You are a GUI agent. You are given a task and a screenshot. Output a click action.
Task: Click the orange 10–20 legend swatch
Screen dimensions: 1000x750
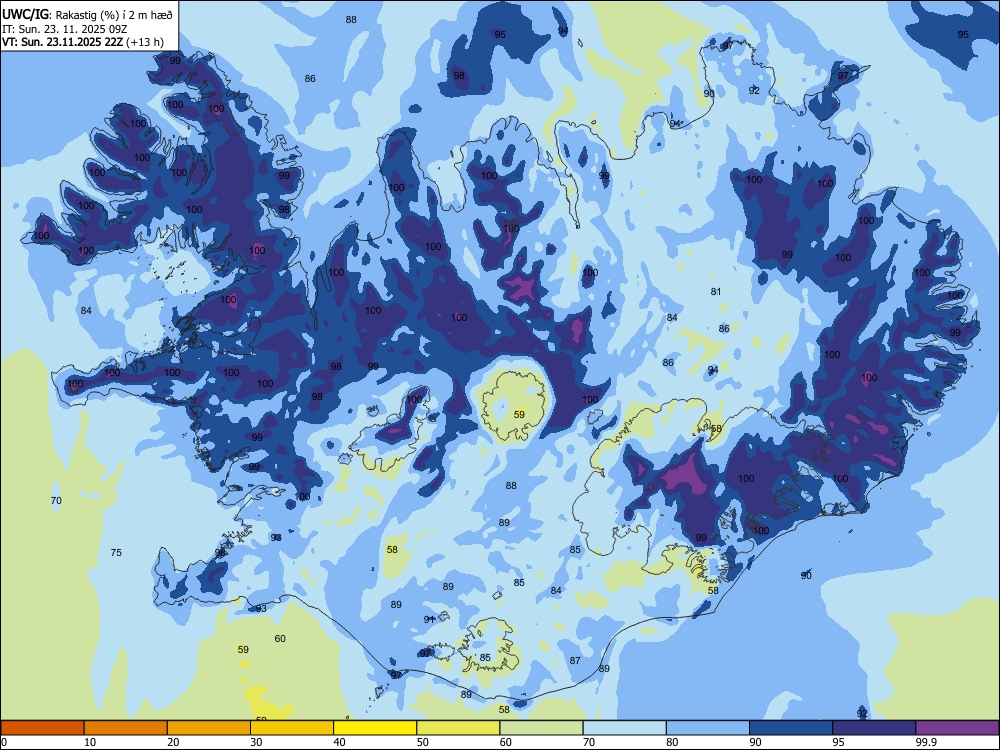click(126, 728)
